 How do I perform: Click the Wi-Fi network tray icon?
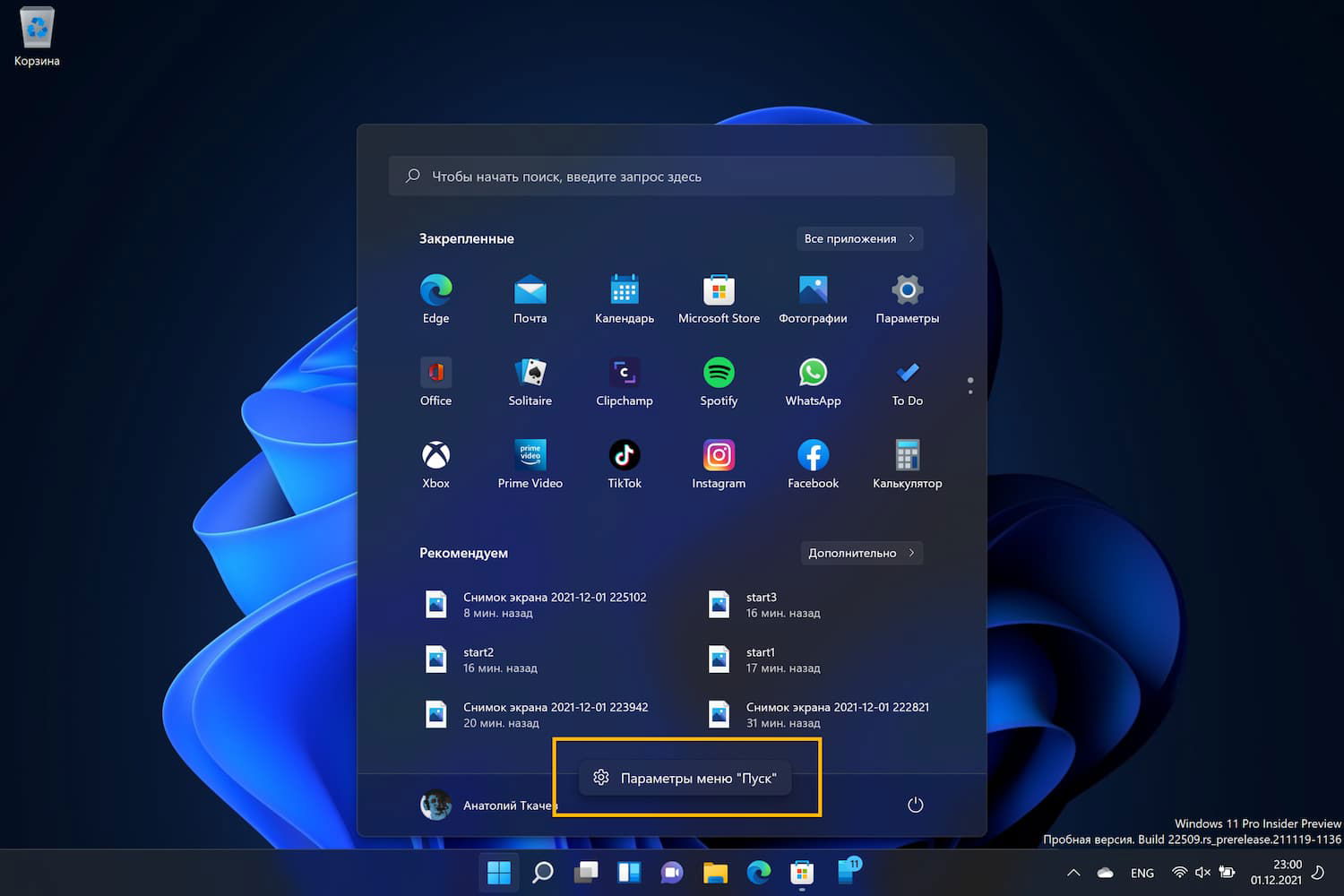pos(1180,873)
